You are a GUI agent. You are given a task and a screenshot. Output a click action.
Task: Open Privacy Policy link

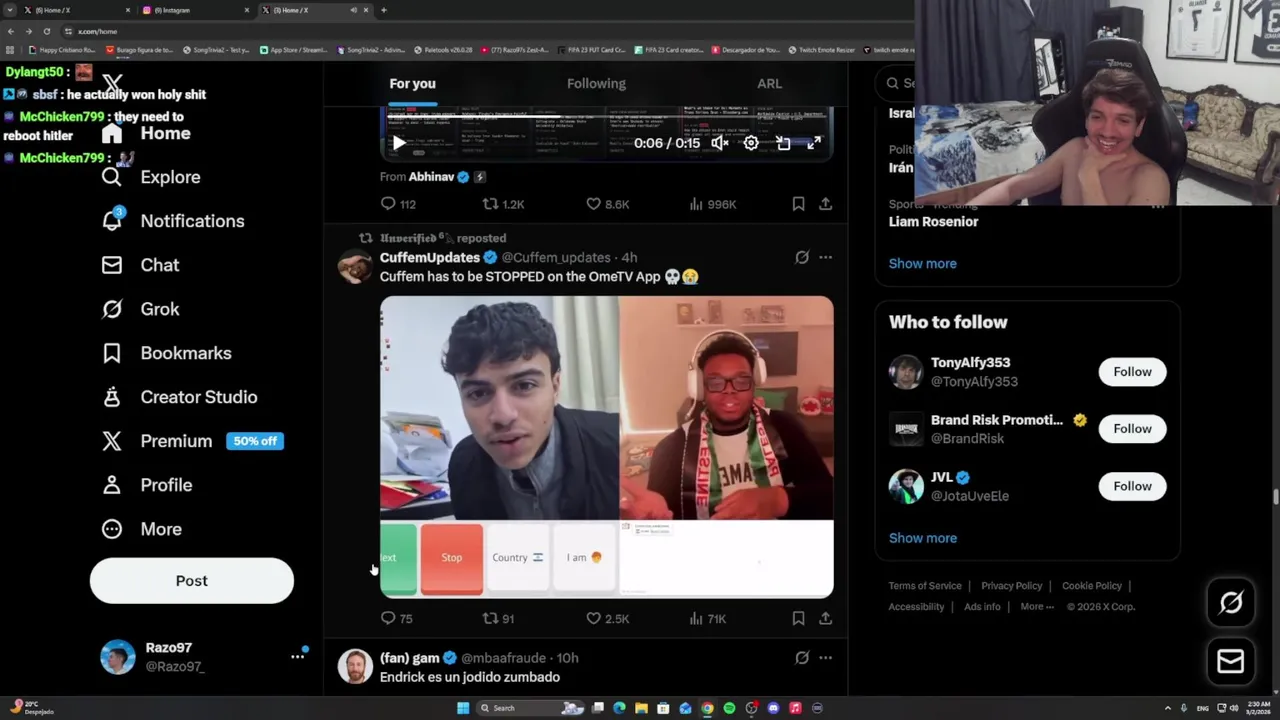coord(1011,586)
